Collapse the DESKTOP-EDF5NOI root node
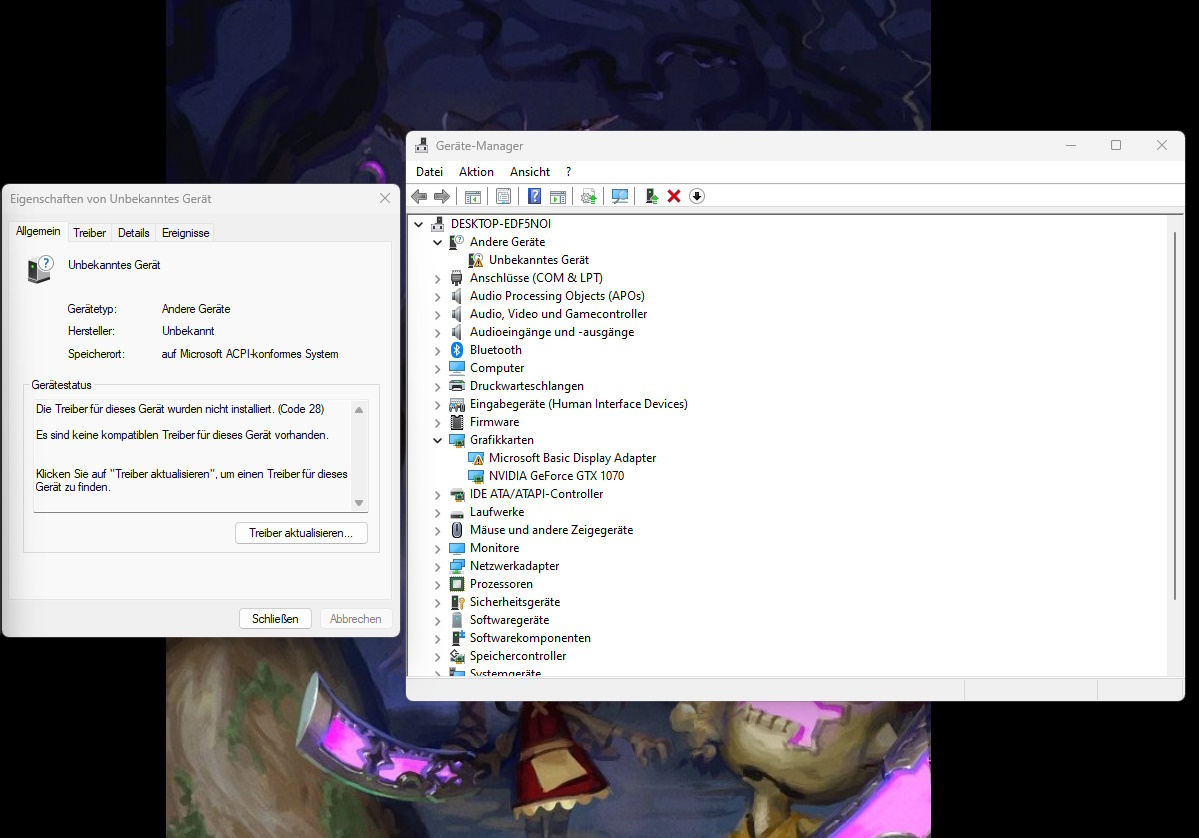The height and width of the screenshot is (838, 1199). (x=418, y=224)
